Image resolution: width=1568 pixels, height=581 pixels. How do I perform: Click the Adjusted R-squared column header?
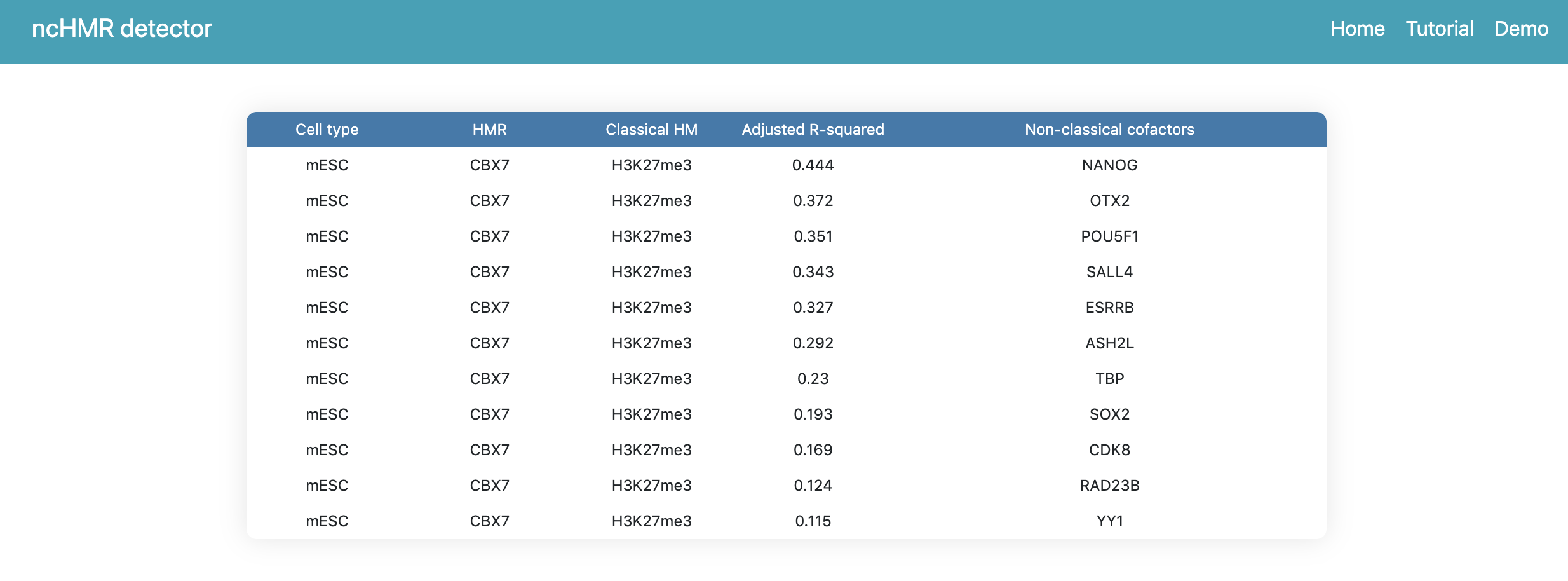click(813, 130)
